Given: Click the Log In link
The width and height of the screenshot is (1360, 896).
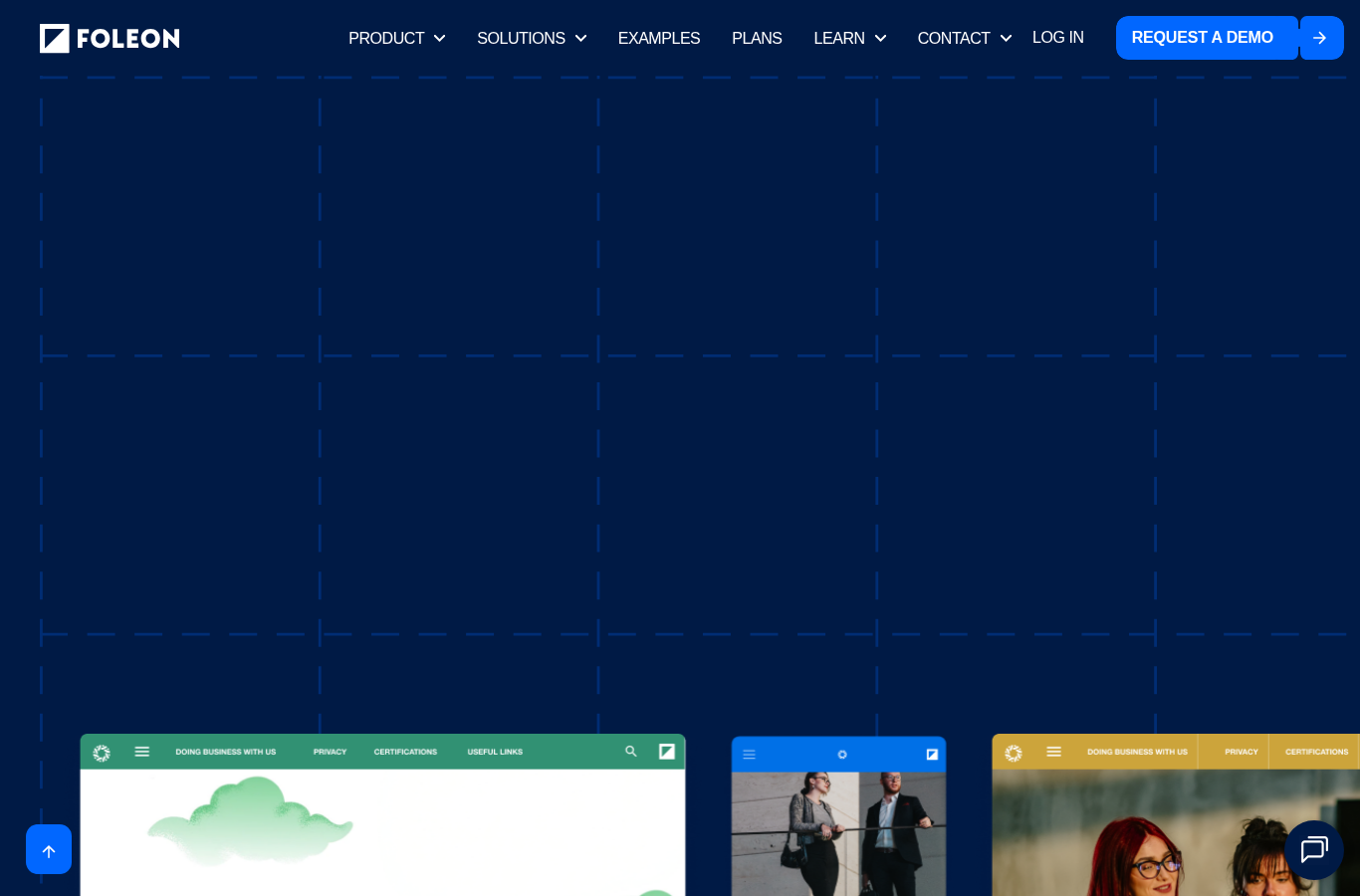Looking at the screenshot, I should pyautogui.click(x=1058, y=37).
